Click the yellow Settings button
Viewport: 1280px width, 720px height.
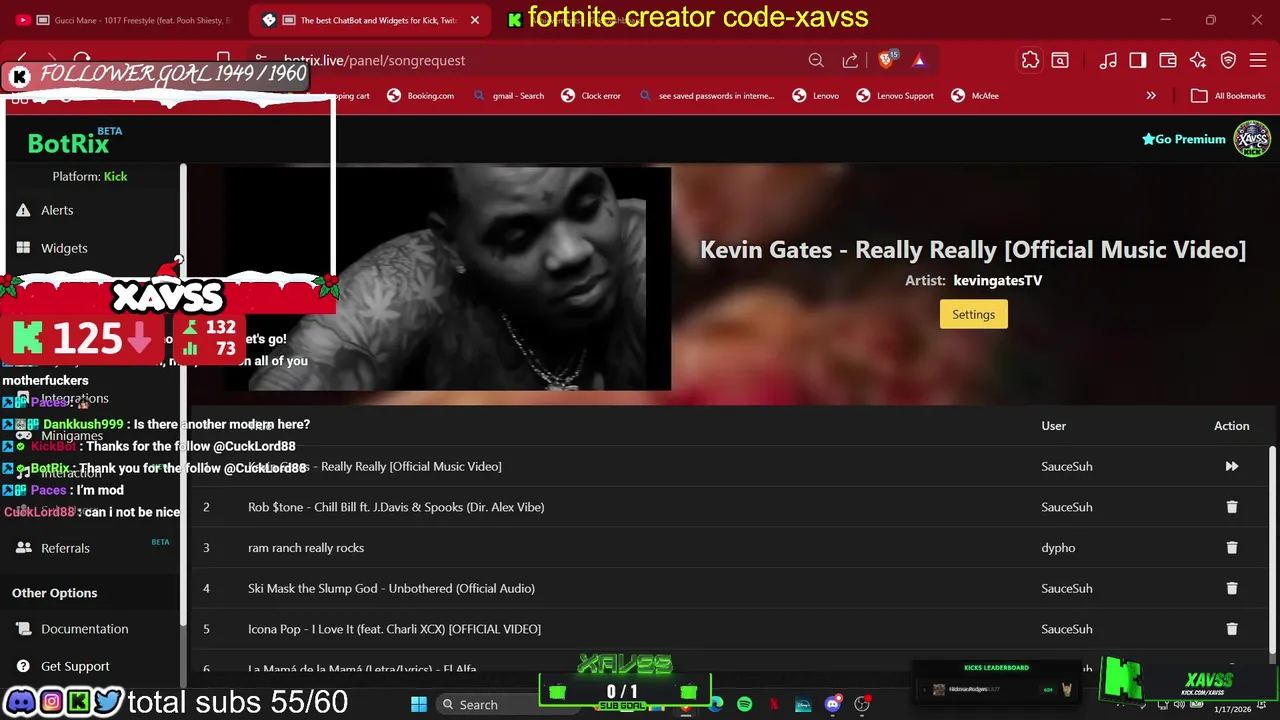tap(973, 314)
